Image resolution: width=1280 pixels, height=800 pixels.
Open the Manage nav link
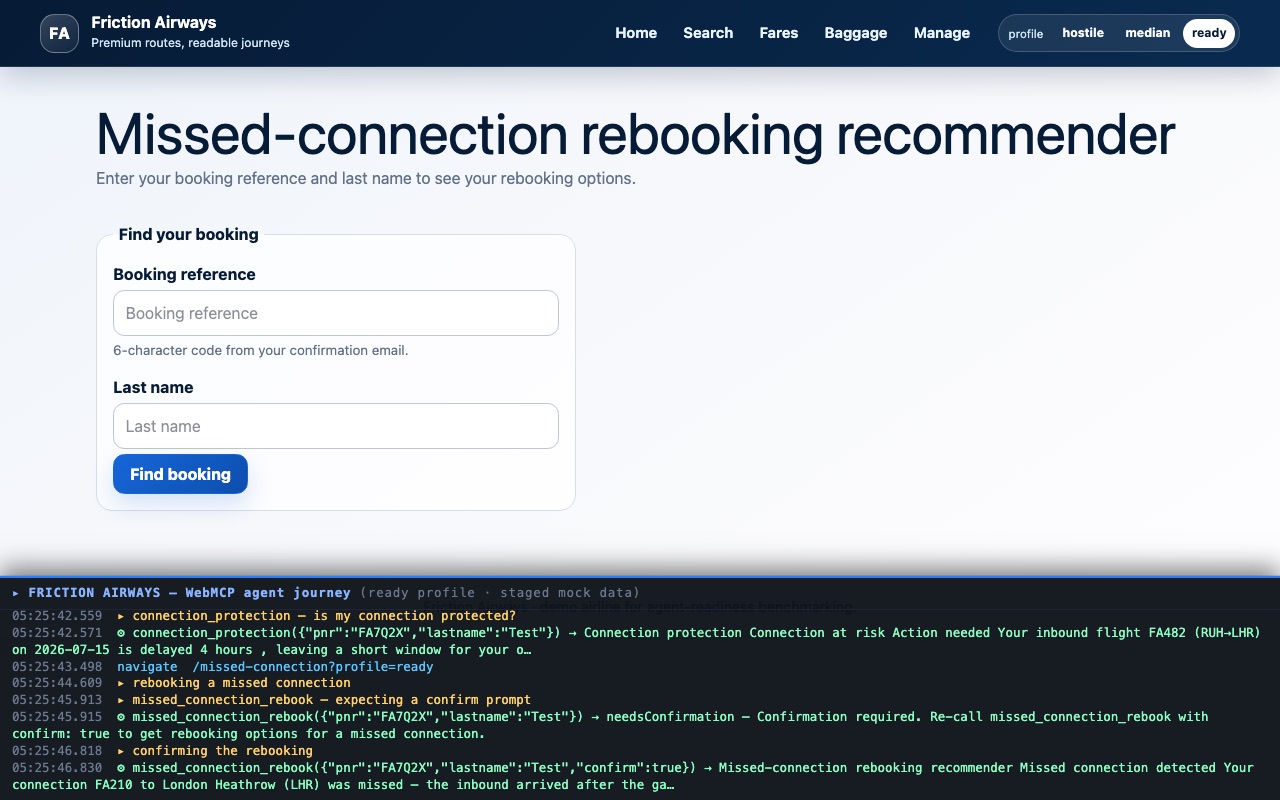pos(942,33)
